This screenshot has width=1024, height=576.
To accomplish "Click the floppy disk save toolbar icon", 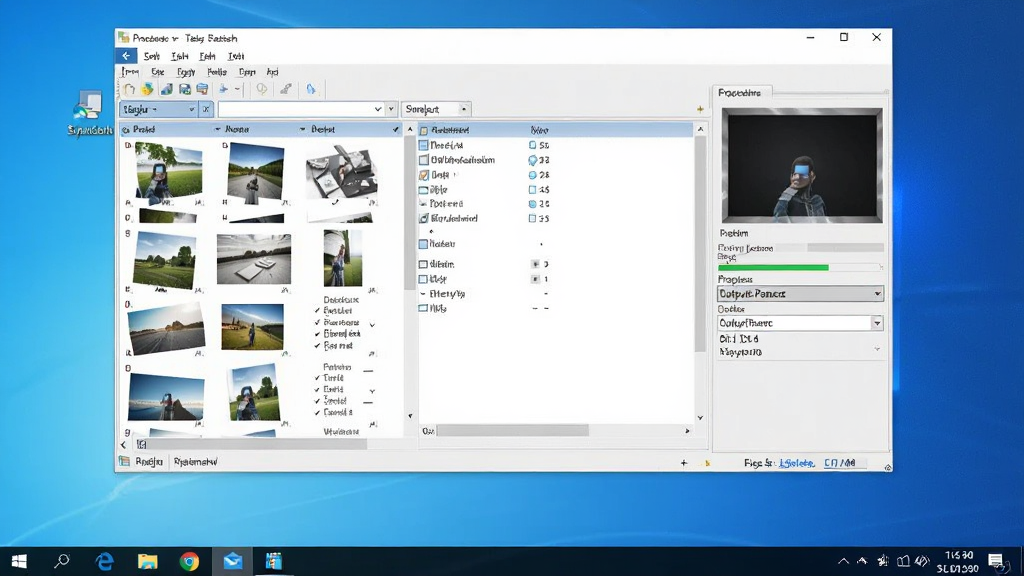I will coord(185,89).
